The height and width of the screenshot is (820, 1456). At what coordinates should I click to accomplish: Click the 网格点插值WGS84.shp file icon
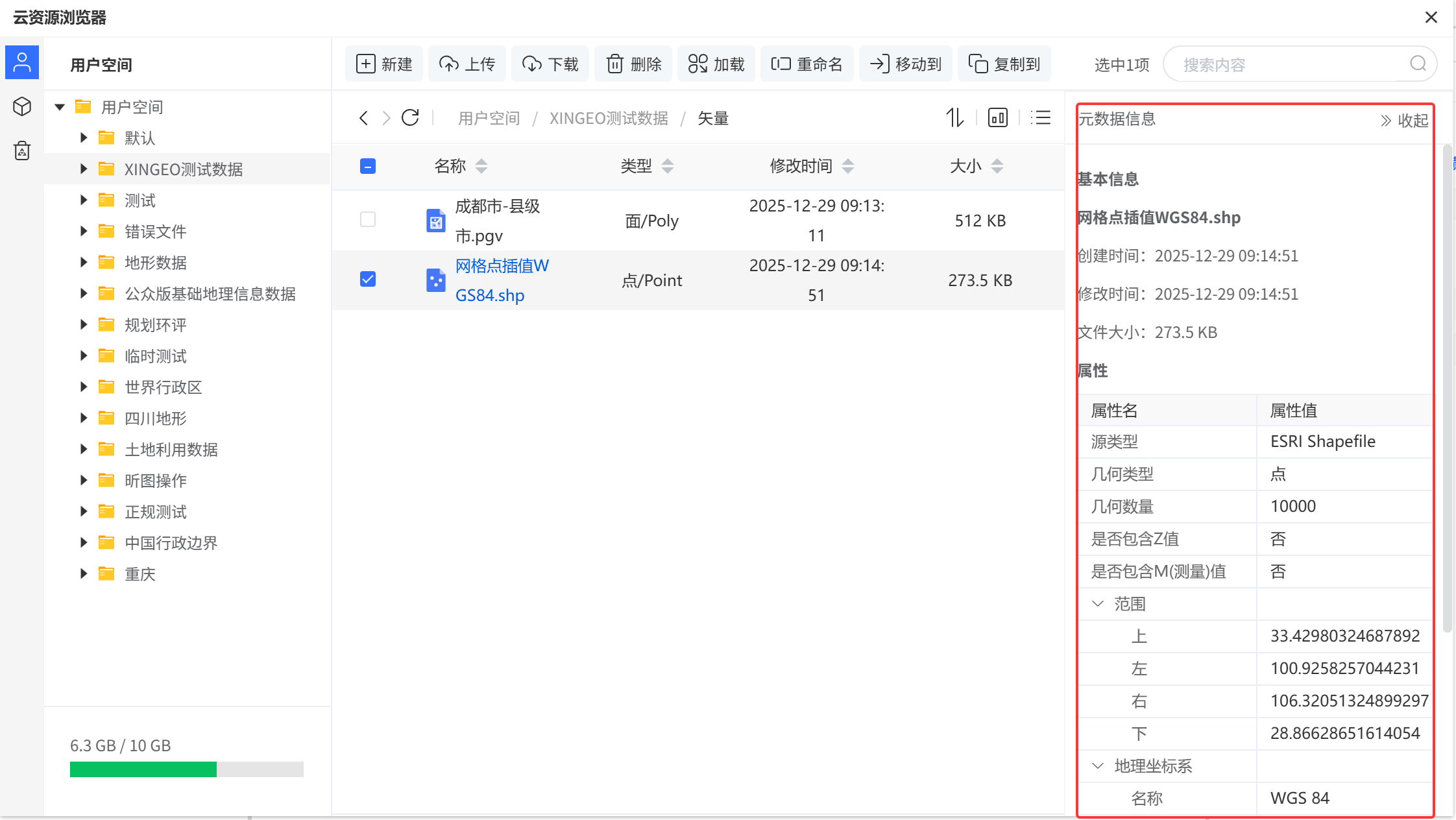click(x=436, y=280)
